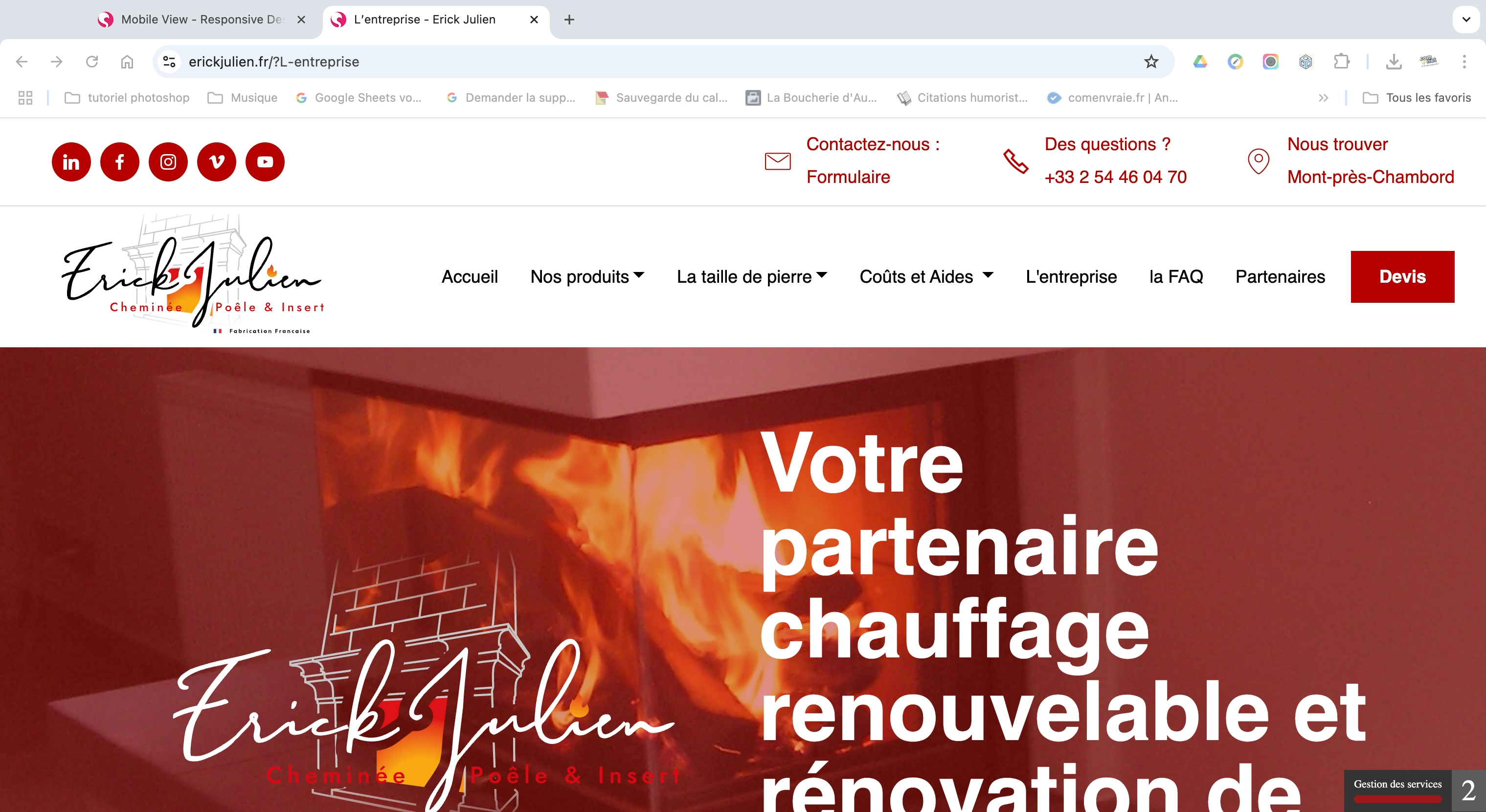Open the browser extensions puzzle icon
1486x812 pixels.
pyautogui.click(x=1341, y=62)
